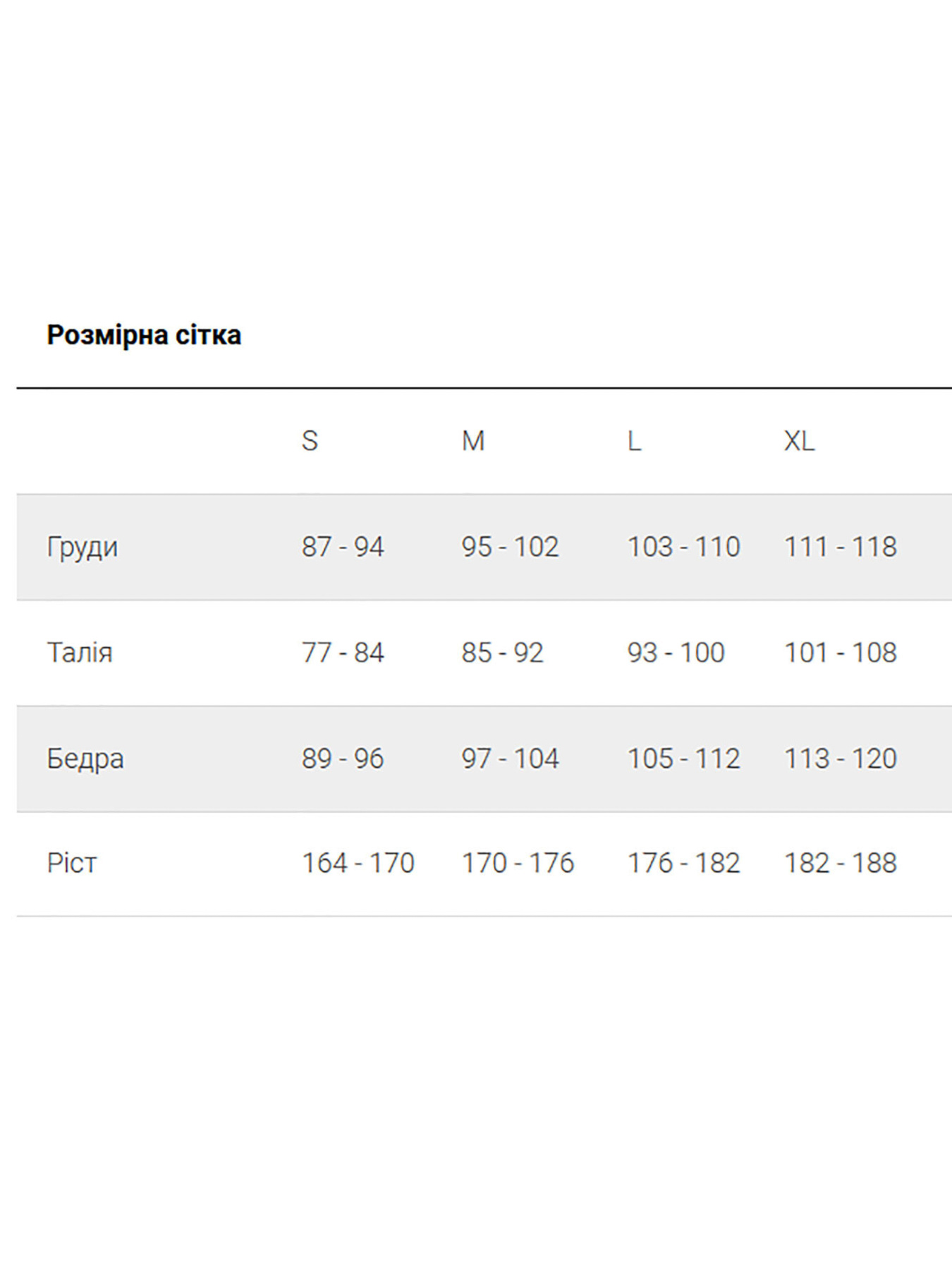
Task: Select chest value 95 - 102
Action: click(510, 547)
